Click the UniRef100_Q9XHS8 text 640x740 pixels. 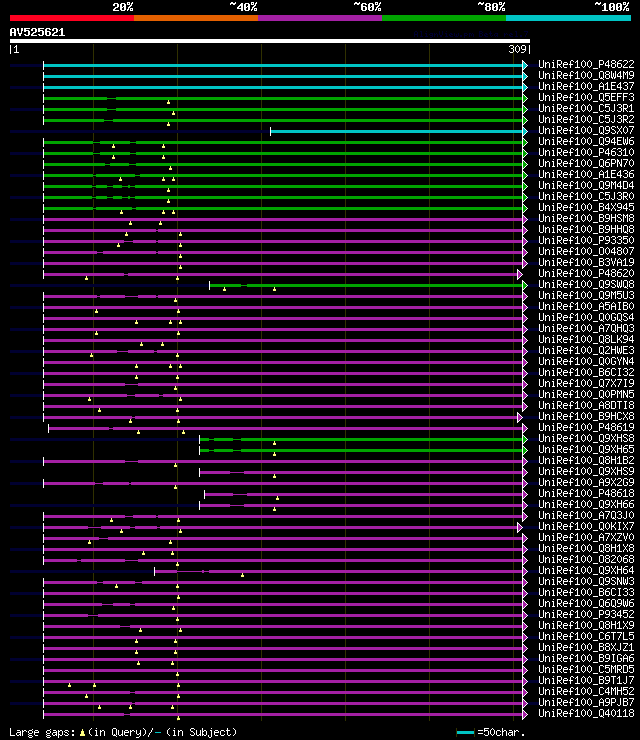tap(586, 438)
